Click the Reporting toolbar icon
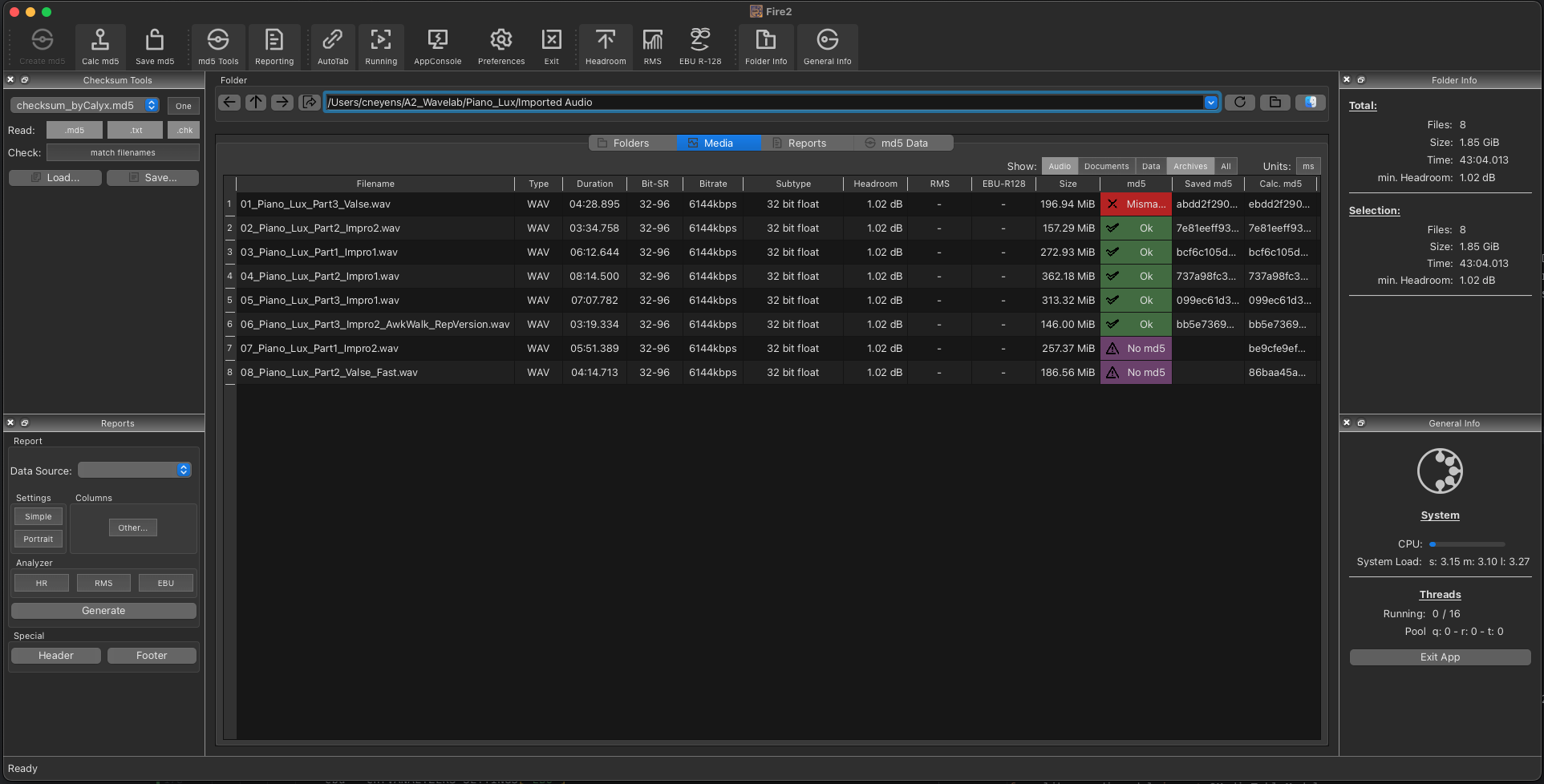The image size is (1544, 784). [x=274, y=46]
